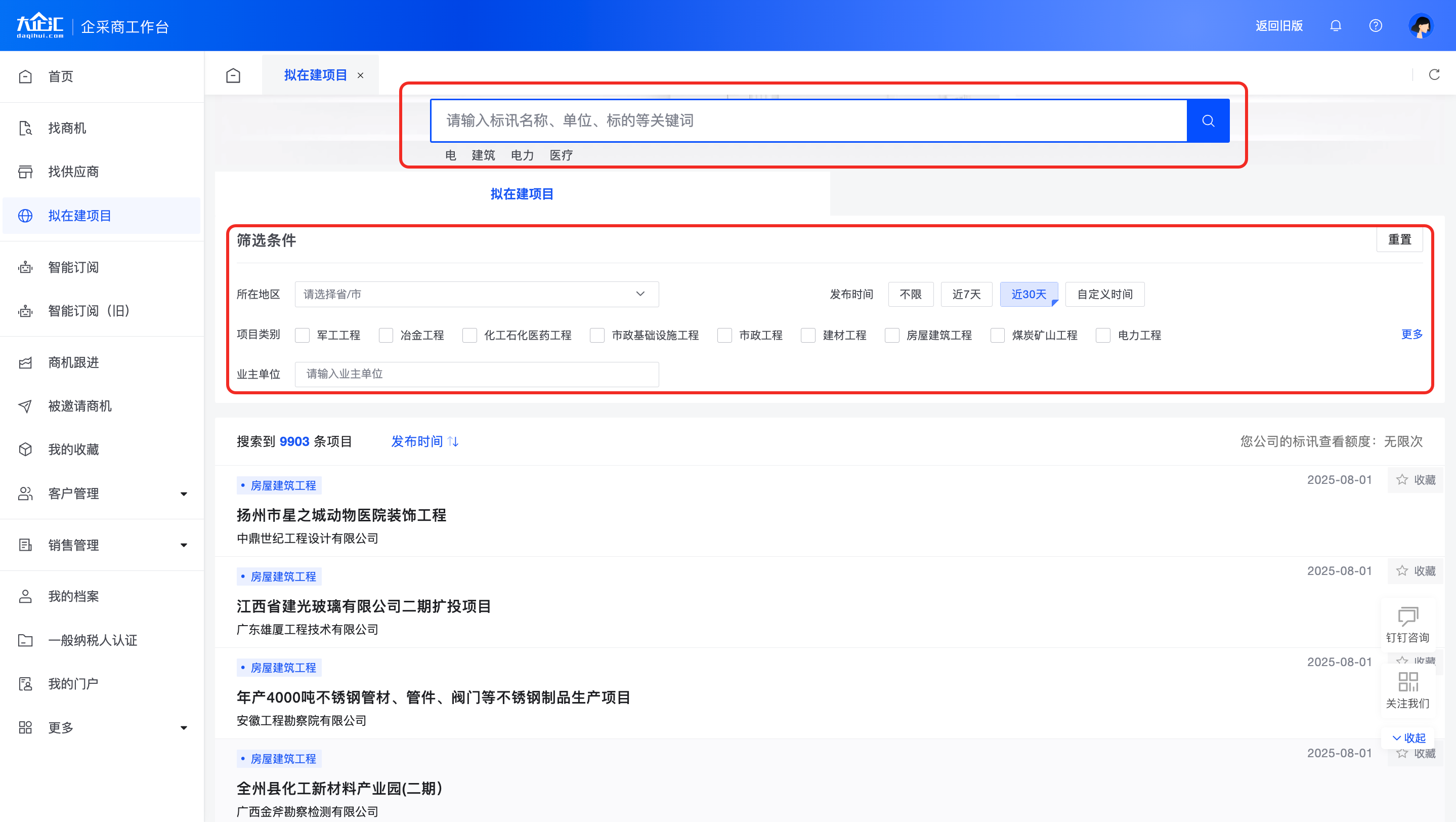
Task: Select 近7天 publish time filter
Action: click(x=966, y=294)
